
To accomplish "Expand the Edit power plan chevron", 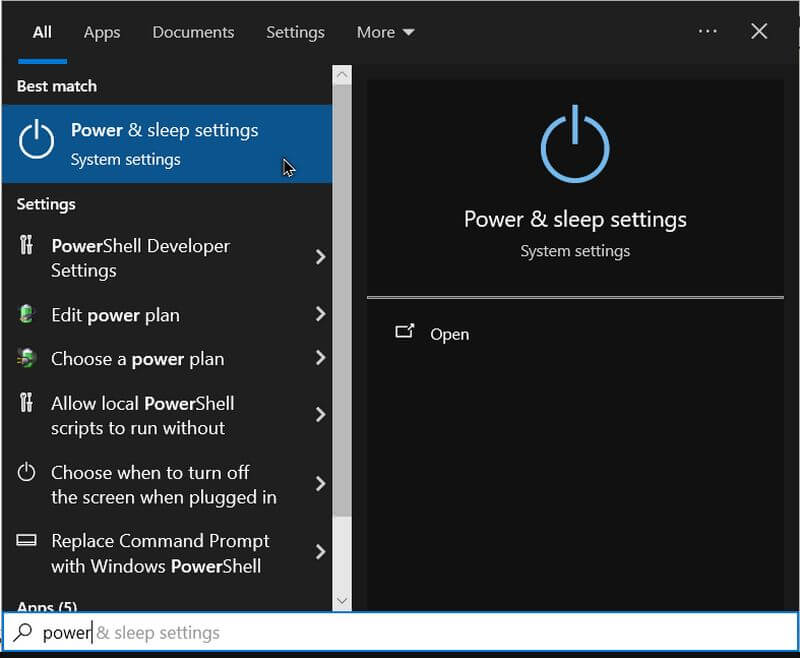I will (320, 315).
